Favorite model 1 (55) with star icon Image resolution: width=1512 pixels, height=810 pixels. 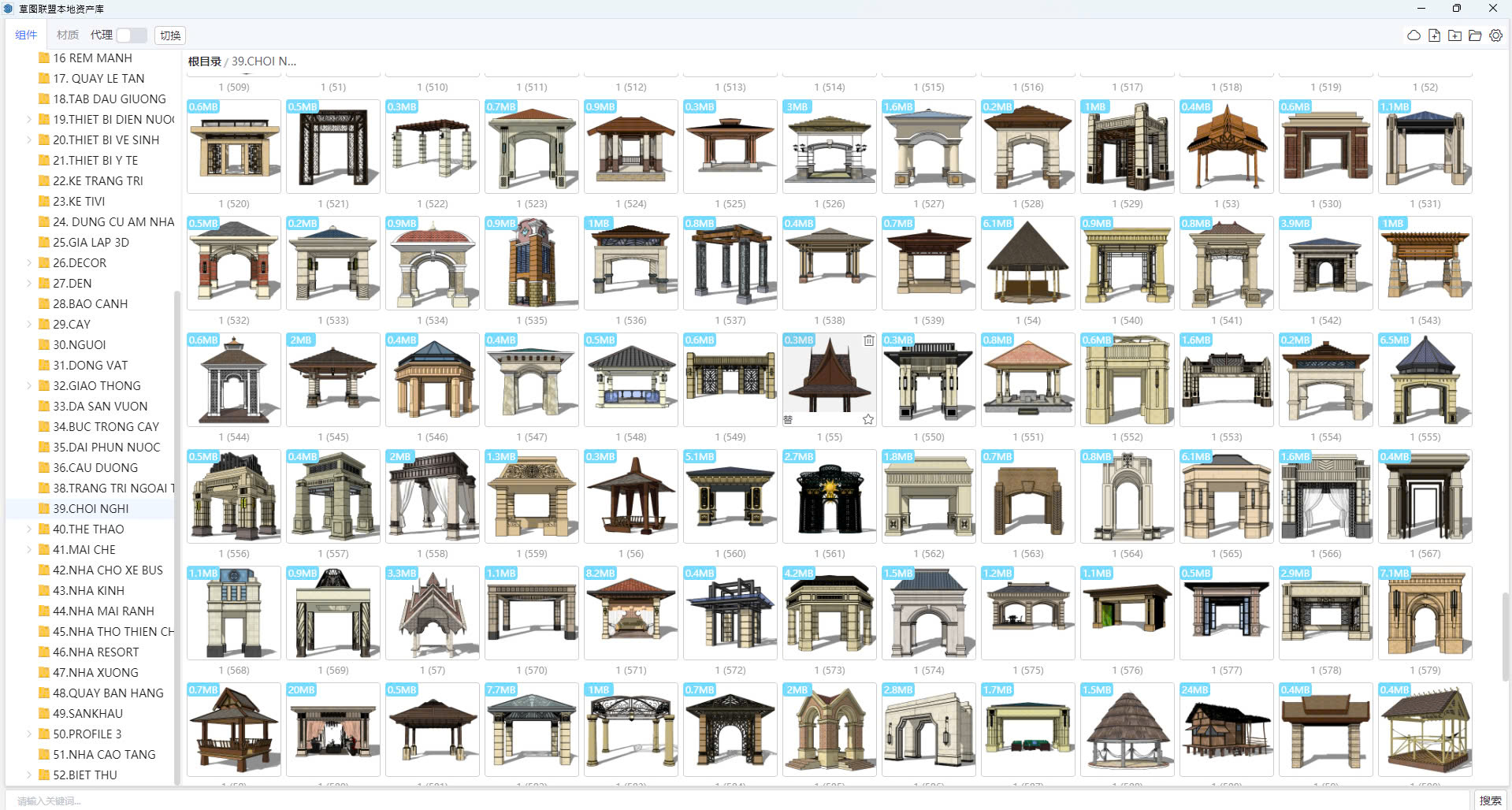(x=867, y=419)
